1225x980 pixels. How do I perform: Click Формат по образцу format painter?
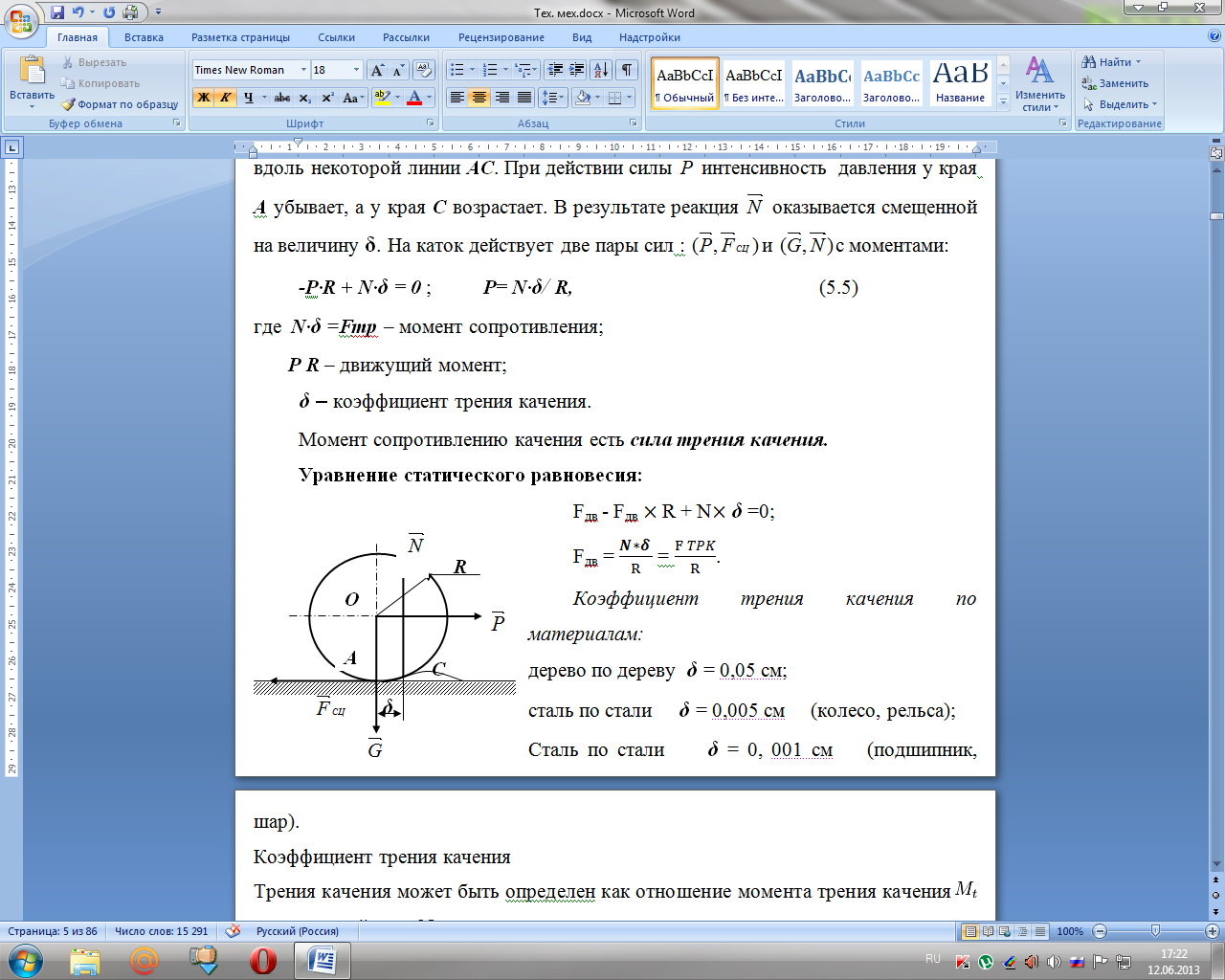pyautogui.click(x=120, y=104)
